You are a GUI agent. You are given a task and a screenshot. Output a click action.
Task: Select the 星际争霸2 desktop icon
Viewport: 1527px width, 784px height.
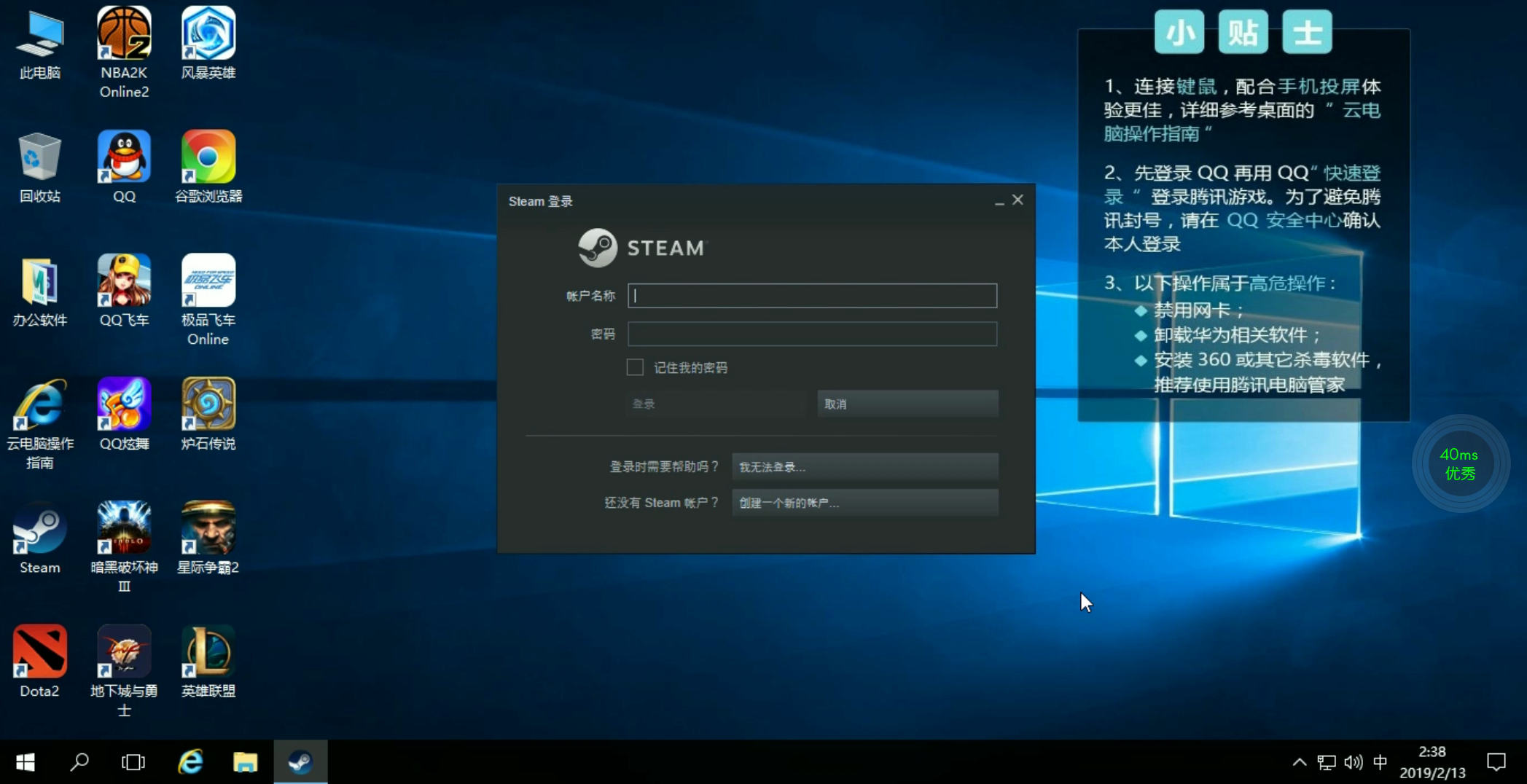click(x=208, y=538)
